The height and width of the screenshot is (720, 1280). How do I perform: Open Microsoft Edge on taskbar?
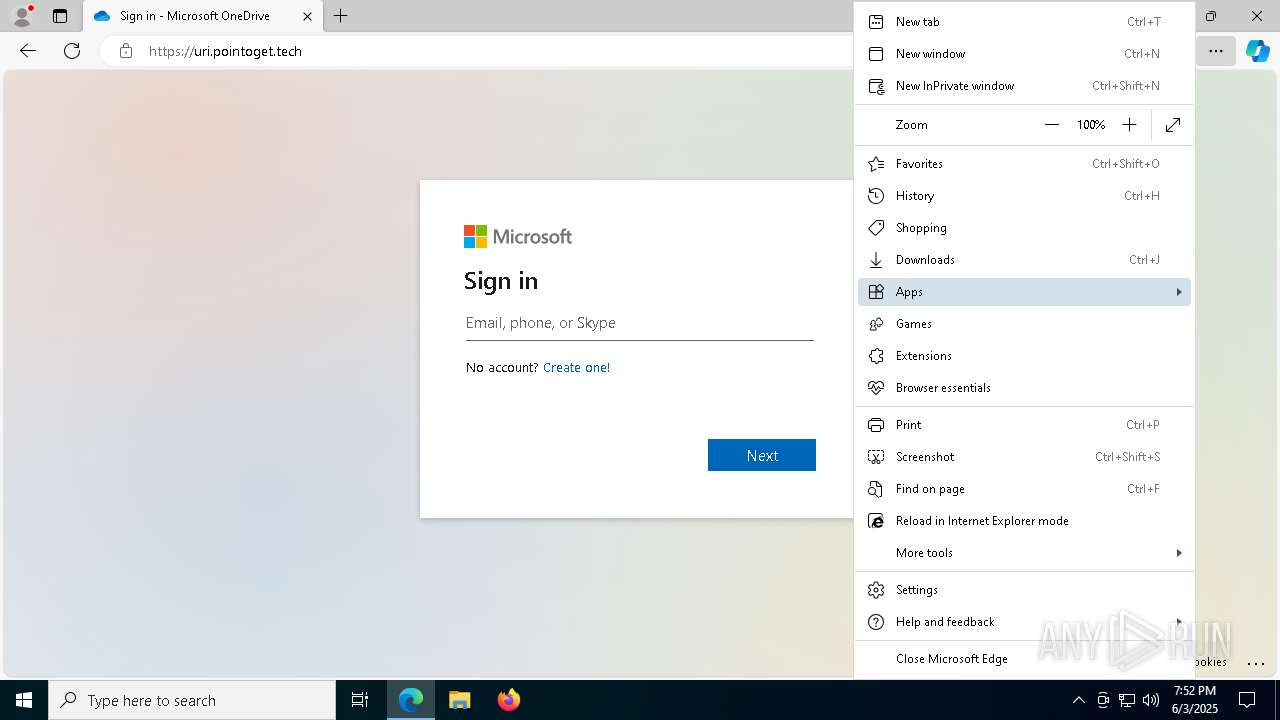click(411, 700)
